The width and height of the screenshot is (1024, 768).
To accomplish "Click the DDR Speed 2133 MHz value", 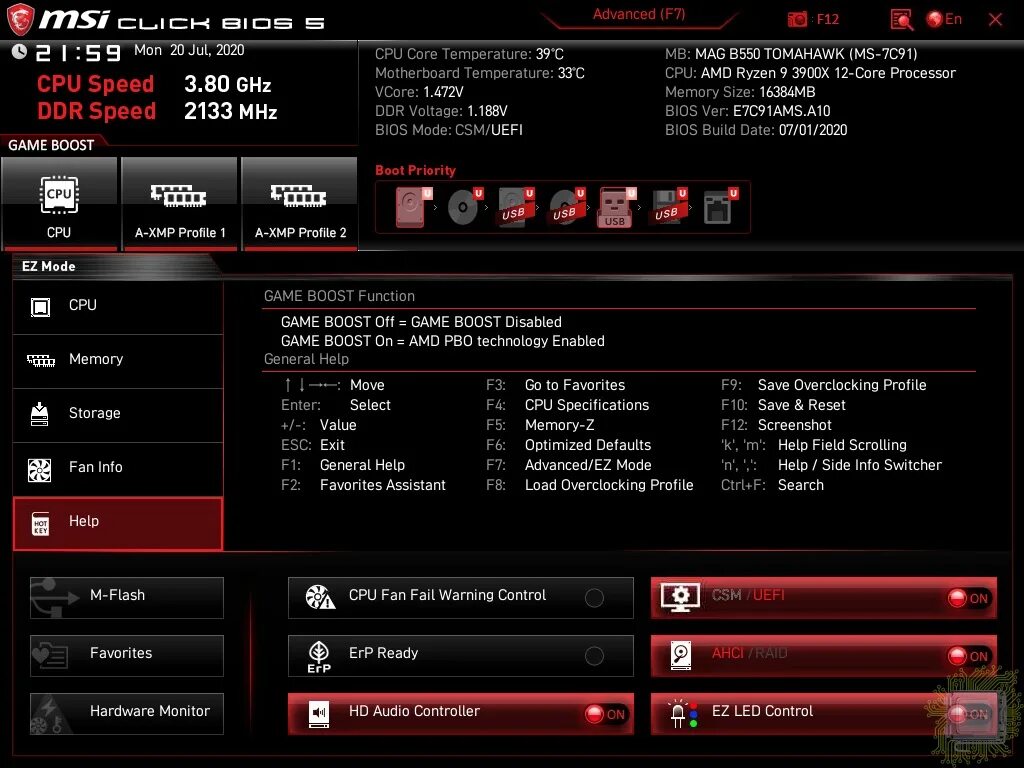I will pyautogui.click(x=231, y=112).
